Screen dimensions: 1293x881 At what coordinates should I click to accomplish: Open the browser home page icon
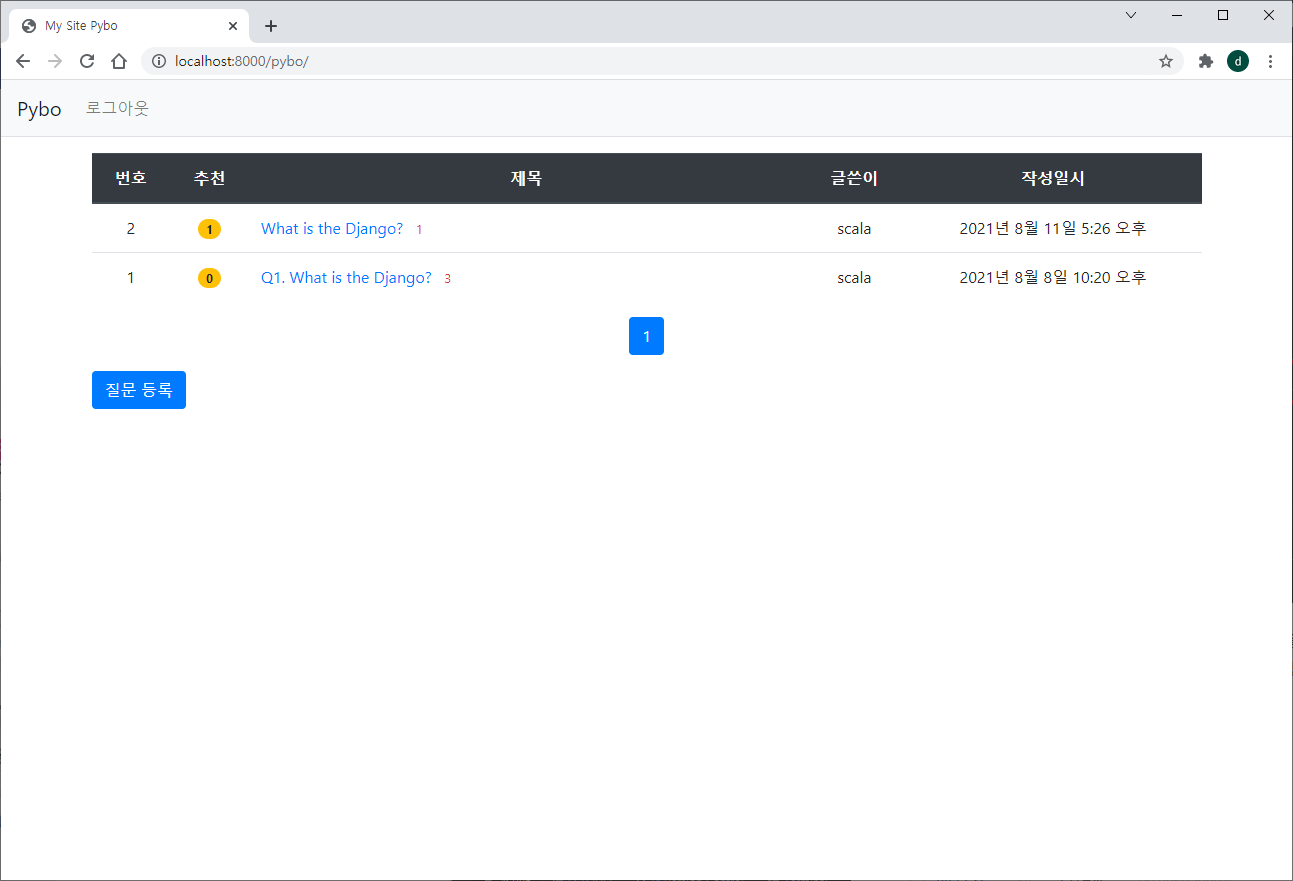(119, 61)
